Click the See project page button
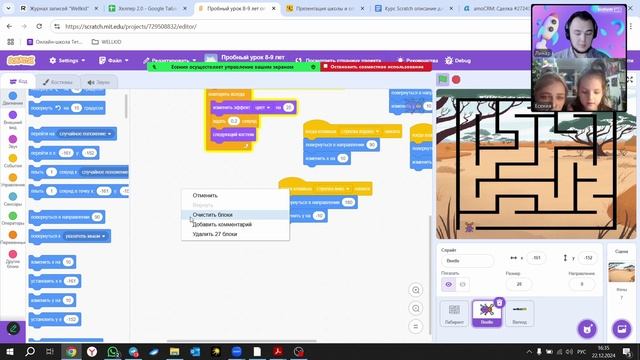640x360 pixels. pos(338,60)
